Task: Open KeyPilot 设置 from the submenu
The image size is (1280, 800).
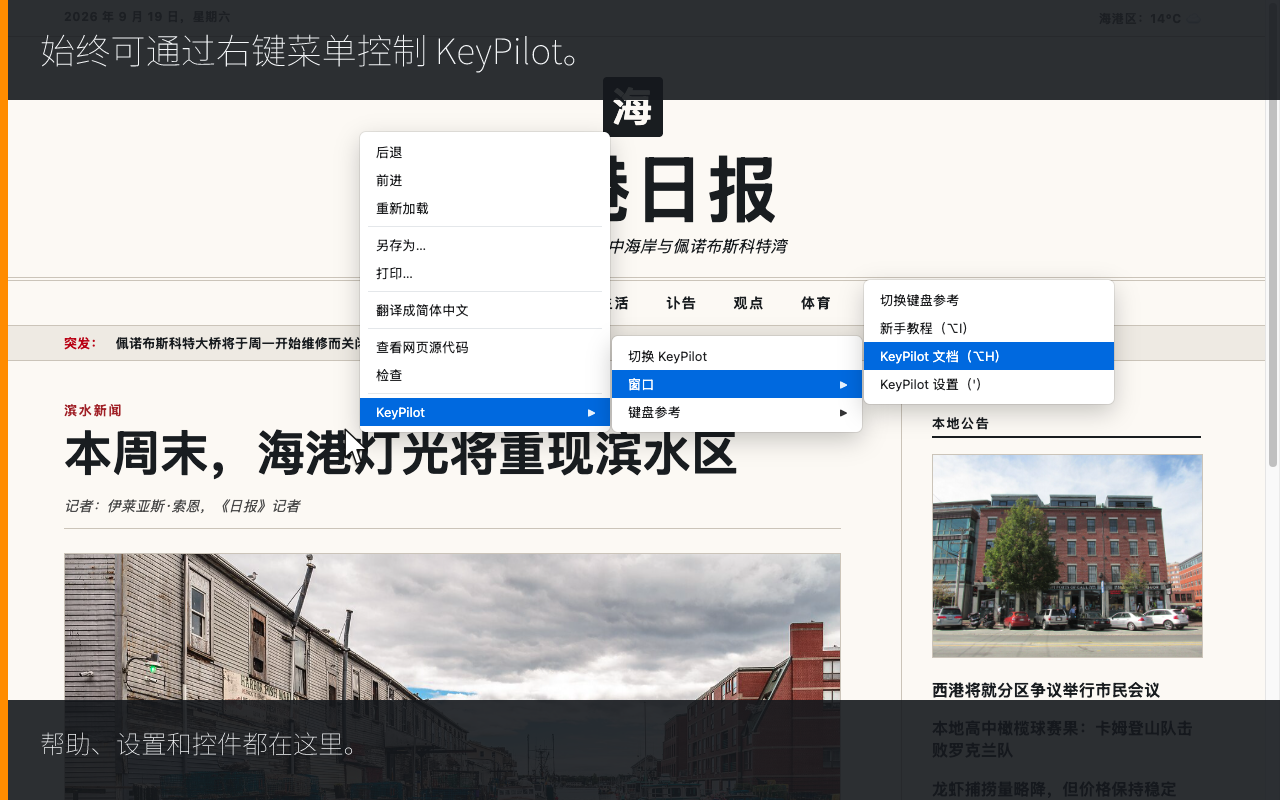Action: coord(989,385)
